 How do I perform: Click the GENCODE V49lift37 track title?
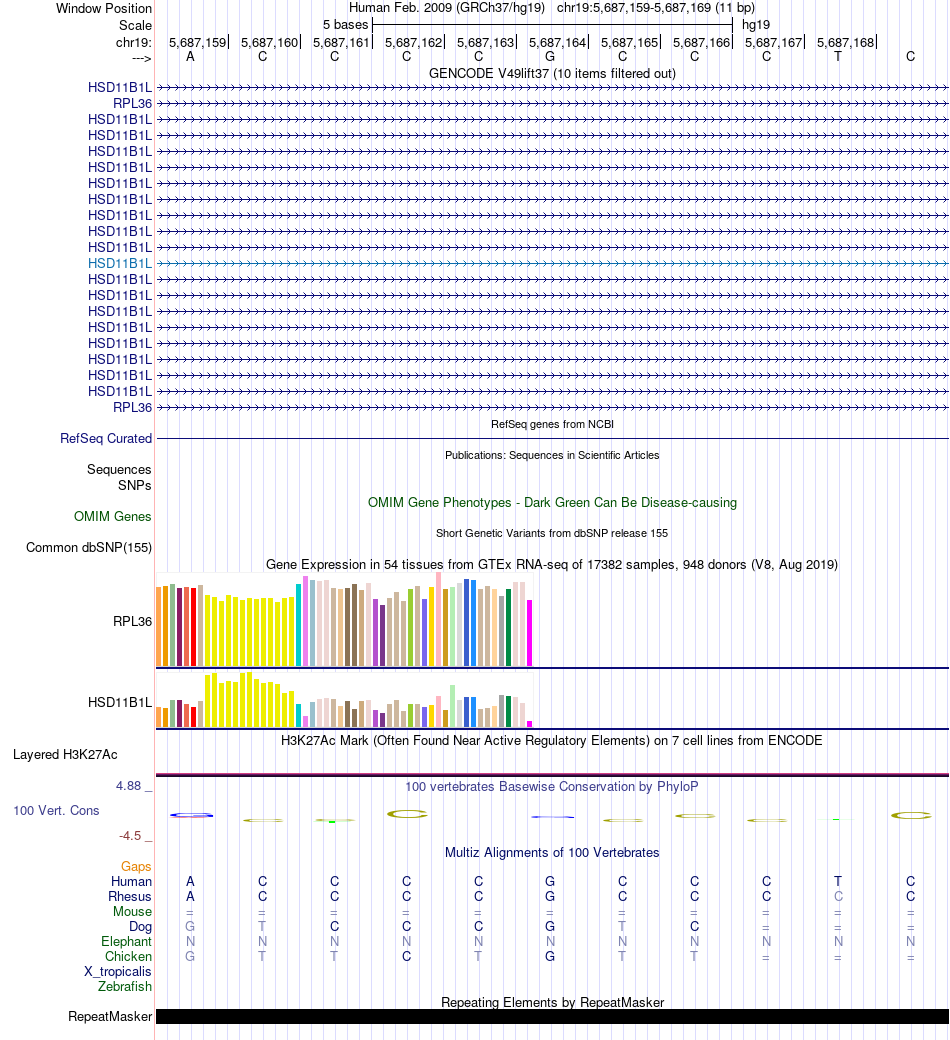coord(552,73)
